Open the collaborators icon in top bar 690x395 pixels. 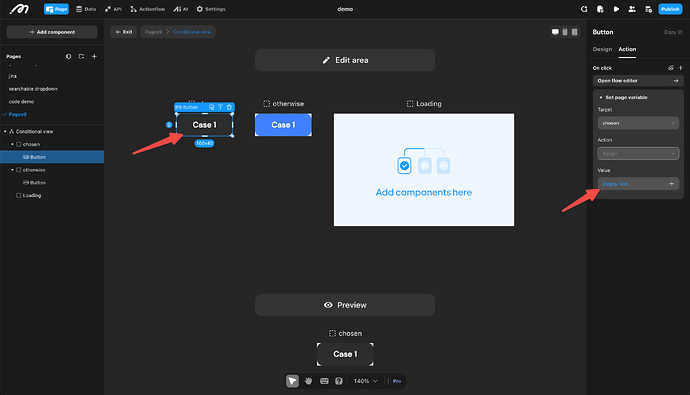tap(632, 9)
